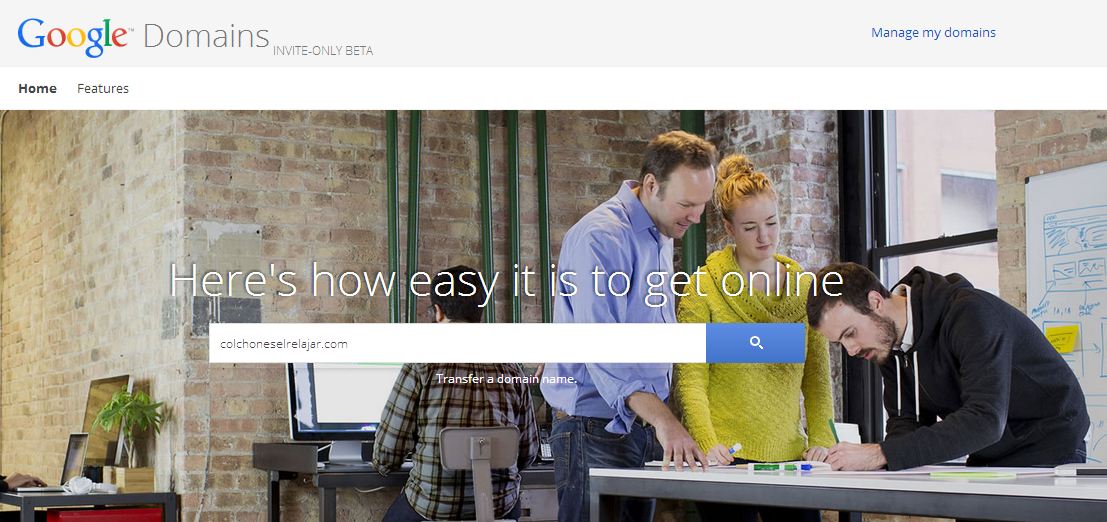Screen dimensions: 1107x522
Task: Click the gray Domains wordmark
Action: 206,36
